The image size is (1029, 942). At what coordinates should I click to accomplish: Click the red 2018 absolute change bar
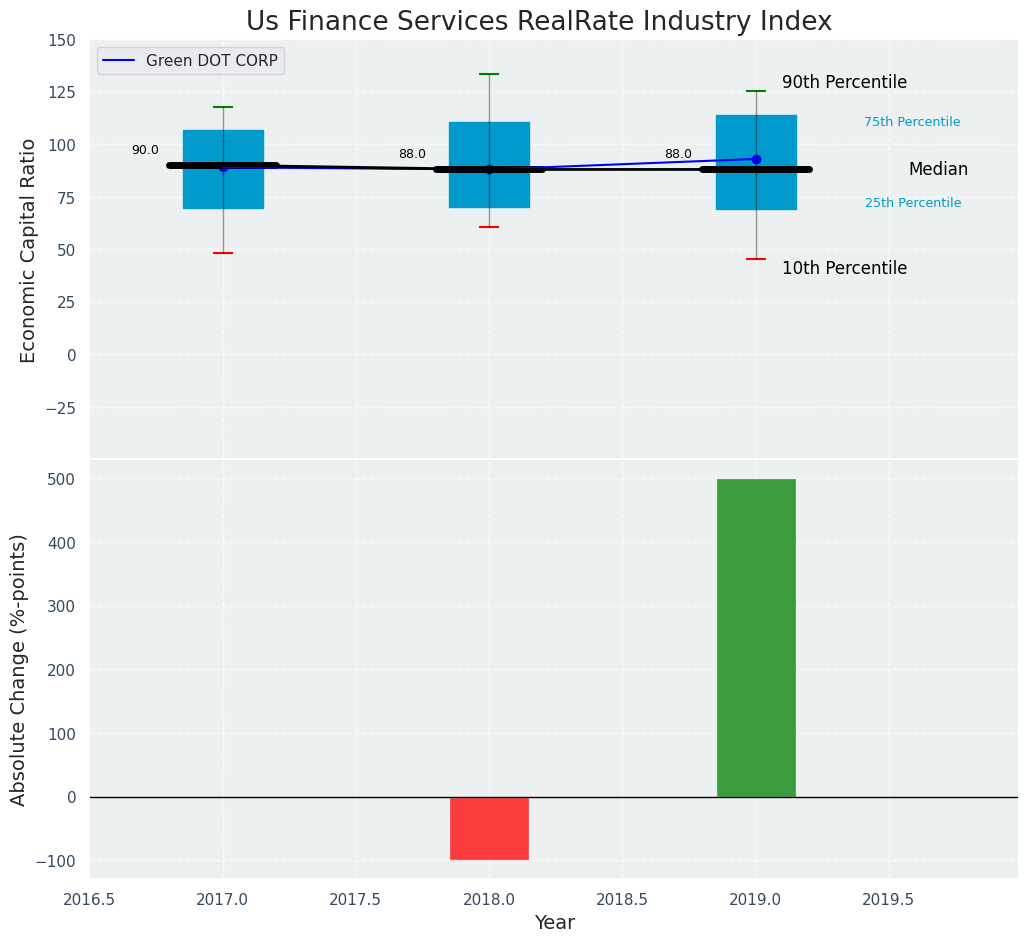click(x=489, y=828)
